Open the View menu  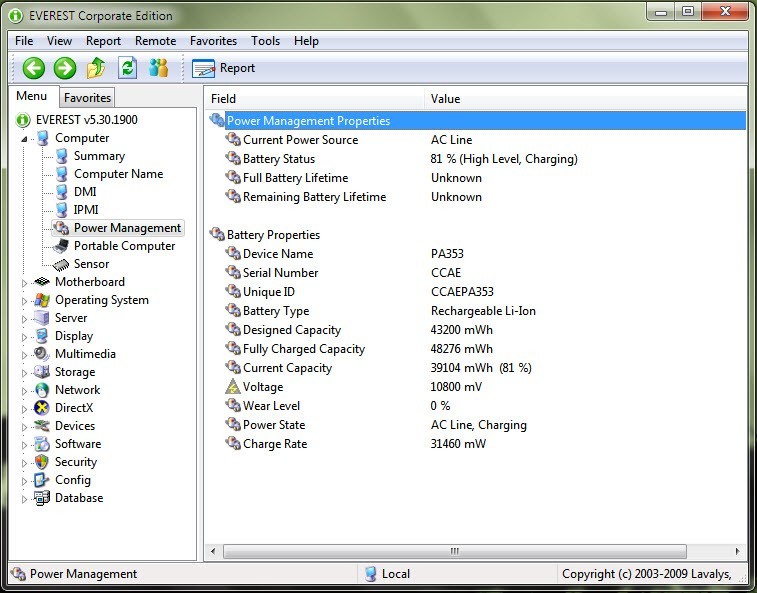click(59, 41)
